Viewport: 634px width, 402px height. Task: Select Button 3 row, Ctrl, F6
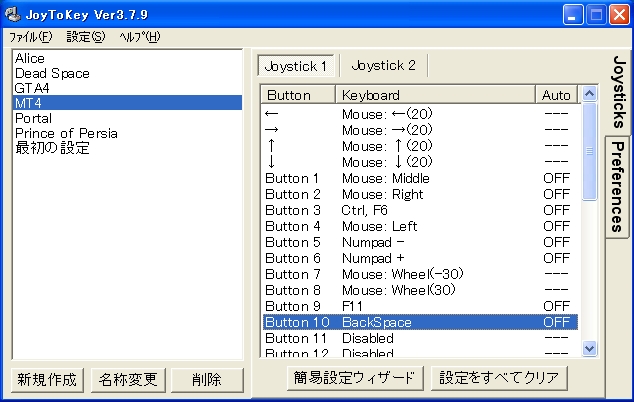(x=420, y=210)
